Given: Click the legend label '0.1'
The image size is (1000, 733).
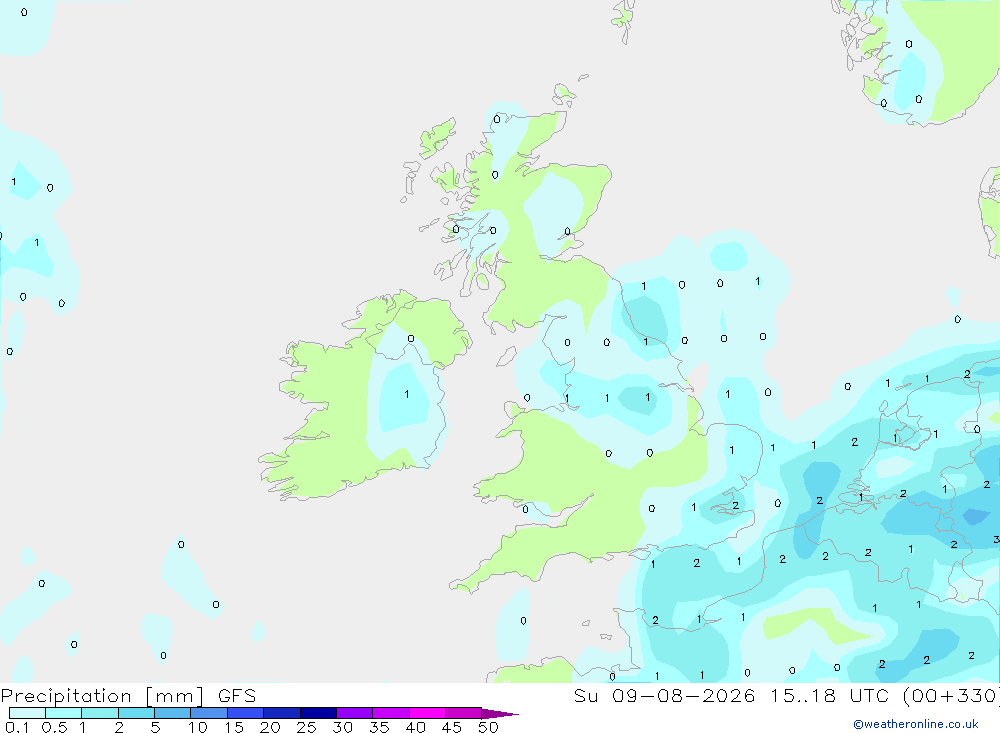Looking at the screenshot, I should (17, 727).
